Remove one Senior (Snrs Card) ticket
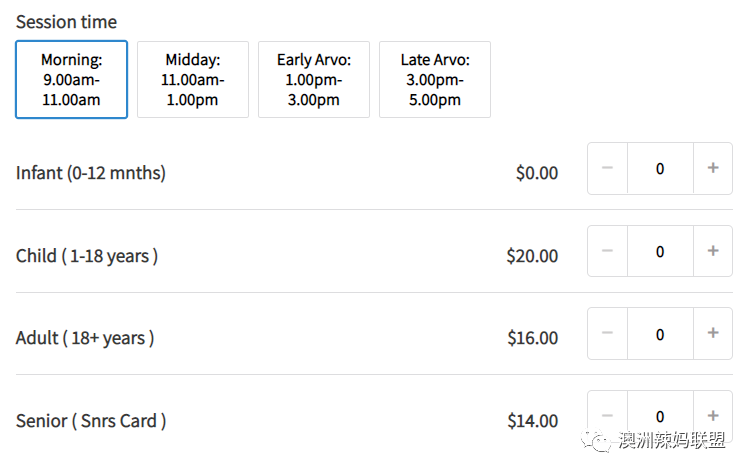The height and width of the screenshot is (474, 750). [x=607, y=416]
